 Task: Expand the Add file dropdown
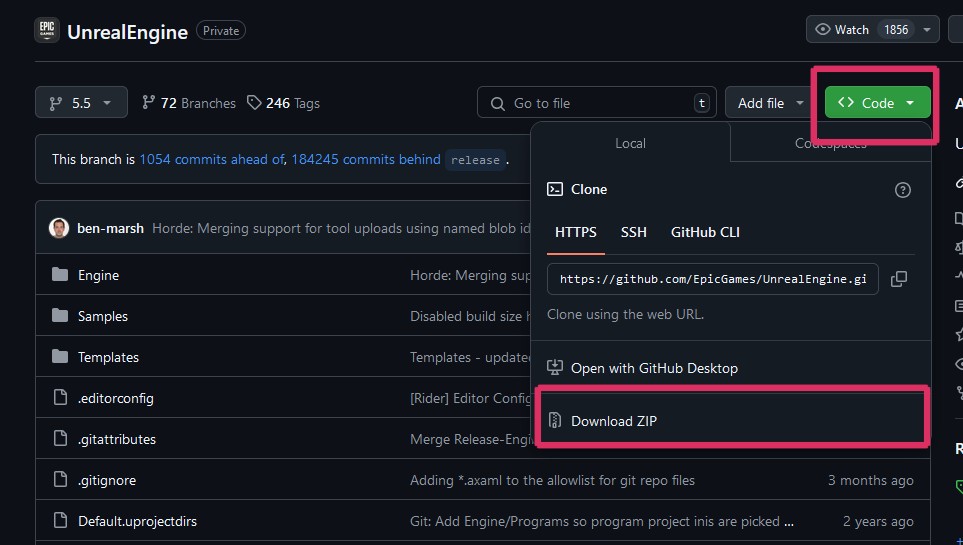(x=771, y=103)
